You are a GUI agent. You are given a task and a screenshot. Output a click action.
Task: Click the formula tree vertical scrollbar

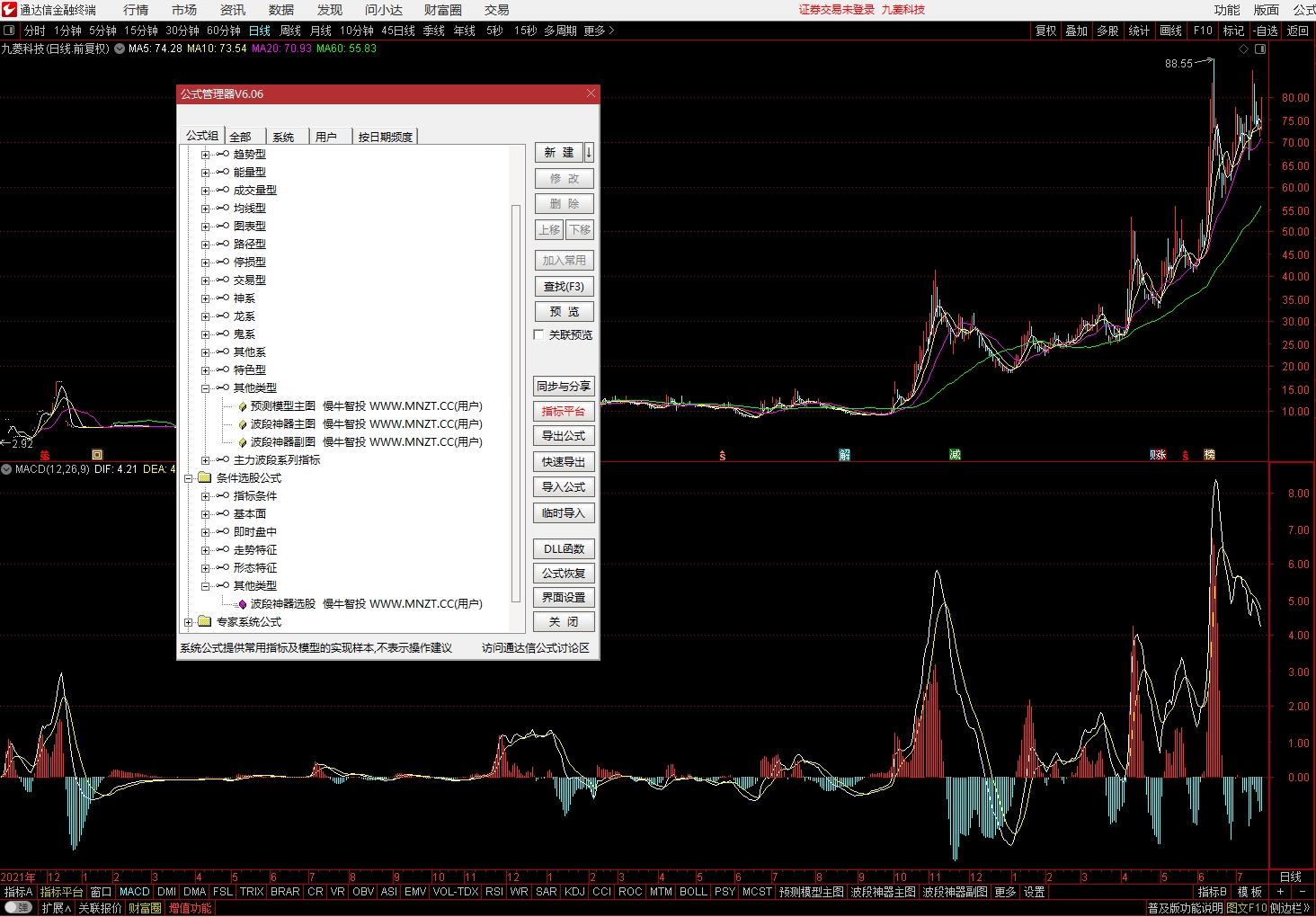(x=516, y=403)
